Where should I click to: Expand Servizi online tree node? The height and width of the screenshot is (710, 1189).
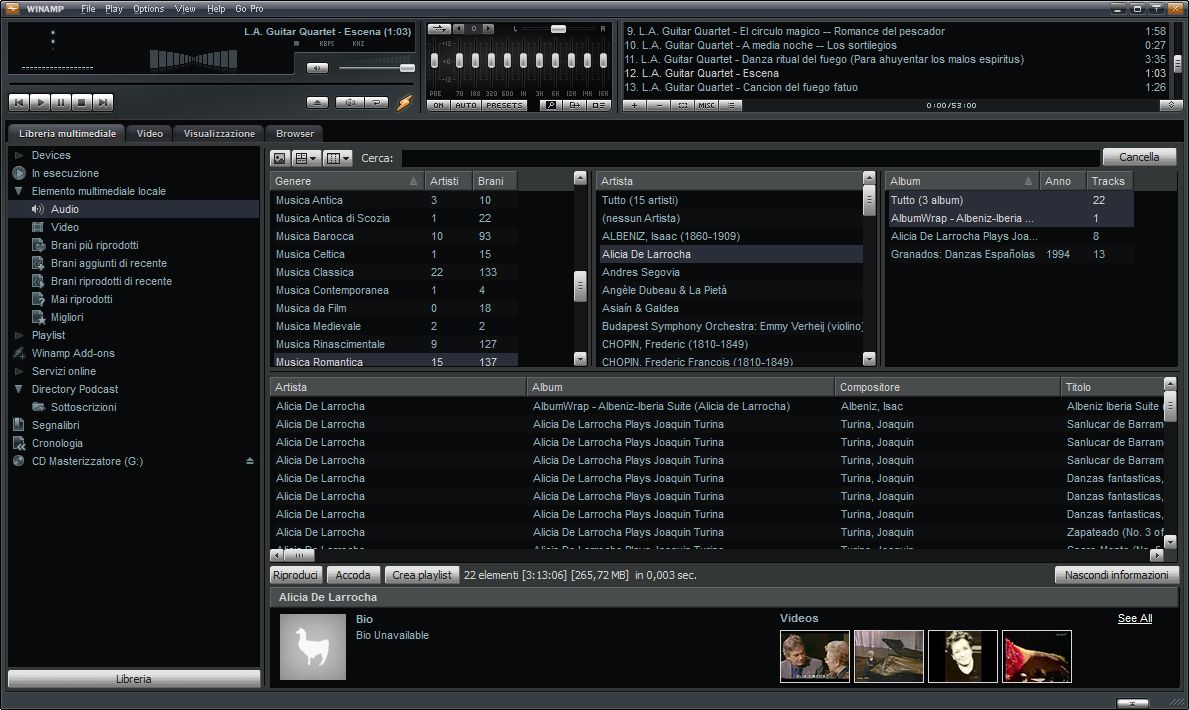click(x=19, y=372)
